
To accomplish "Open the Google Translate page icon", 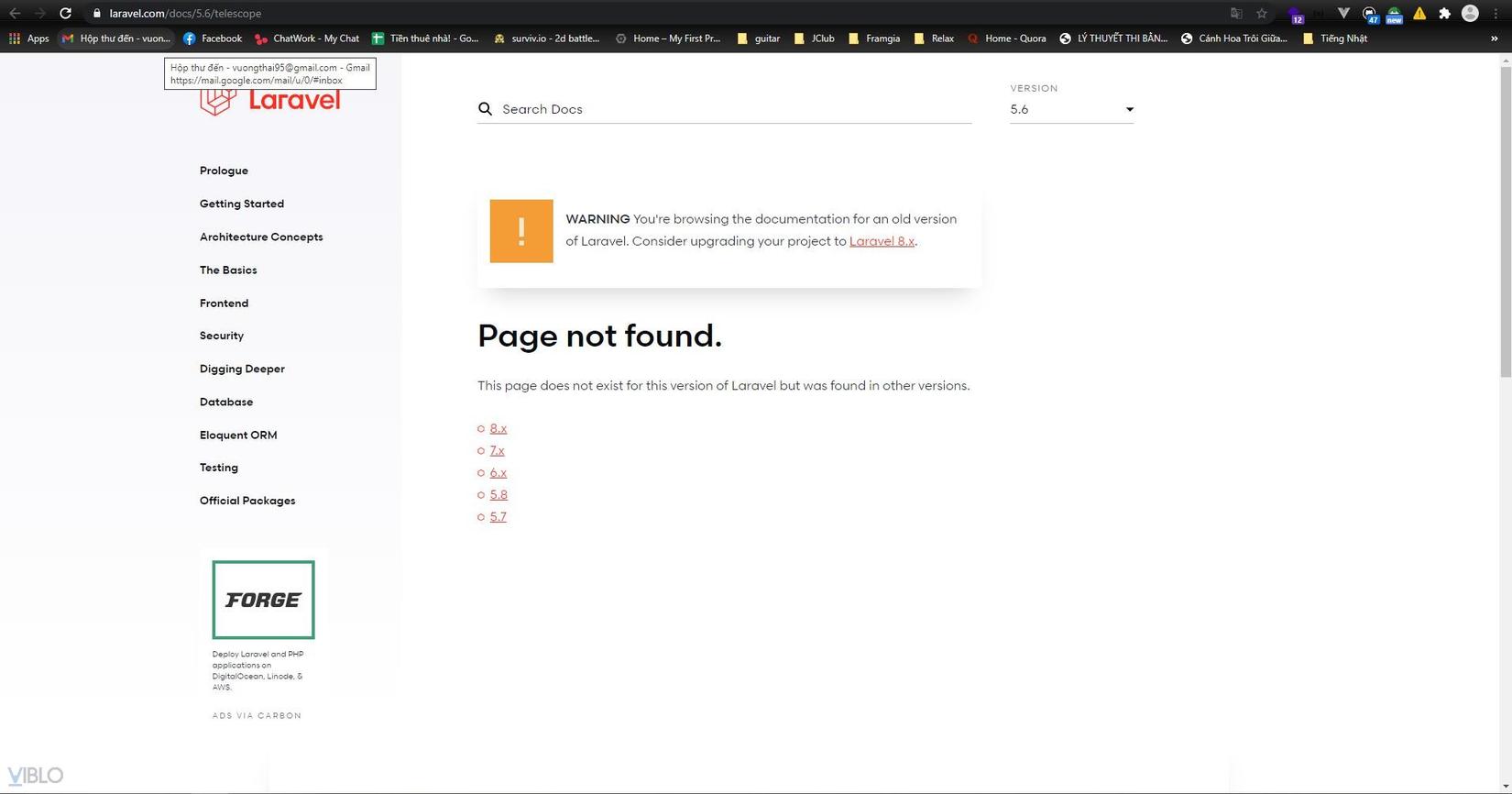I will point(1236,13).
